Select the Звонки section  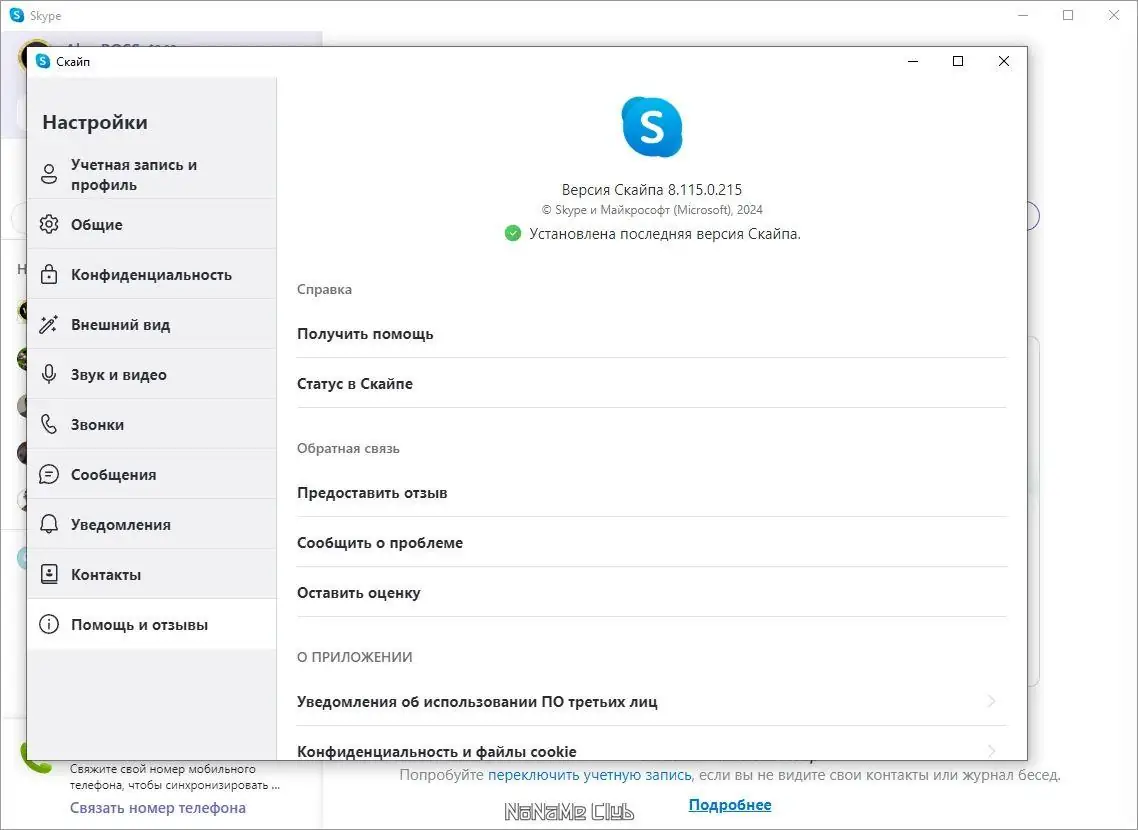(152, 424)
